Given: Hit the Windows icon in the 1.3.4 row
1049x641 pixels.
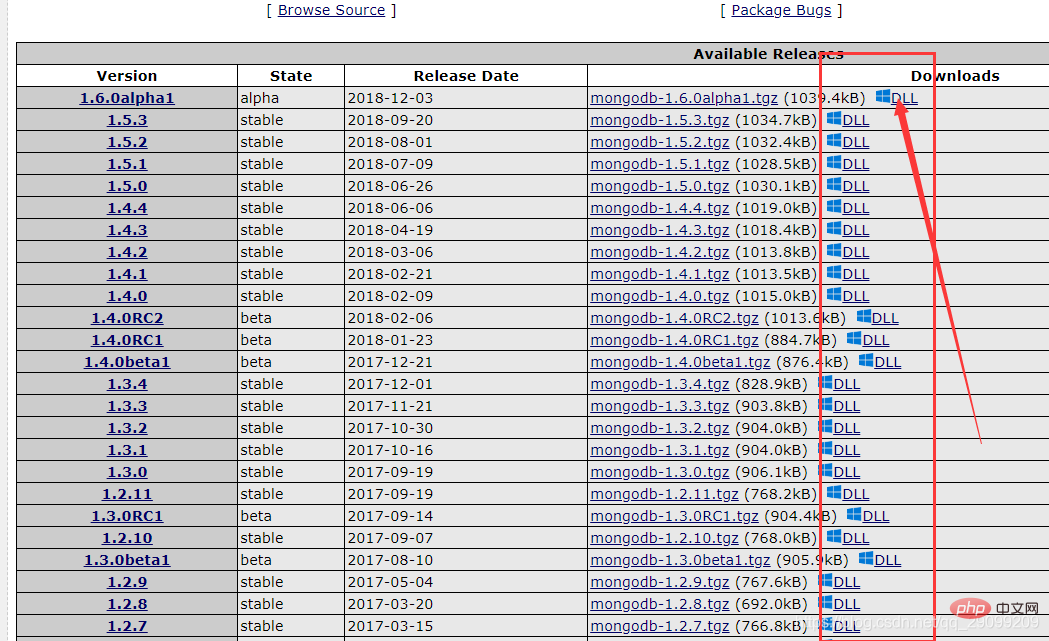Looking at the screenshot, I should point(826,383).
